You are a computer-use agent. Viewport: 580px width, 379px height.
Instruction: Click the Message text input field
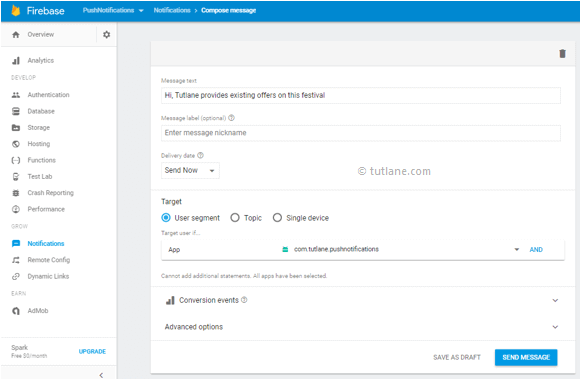coord(361,95)
